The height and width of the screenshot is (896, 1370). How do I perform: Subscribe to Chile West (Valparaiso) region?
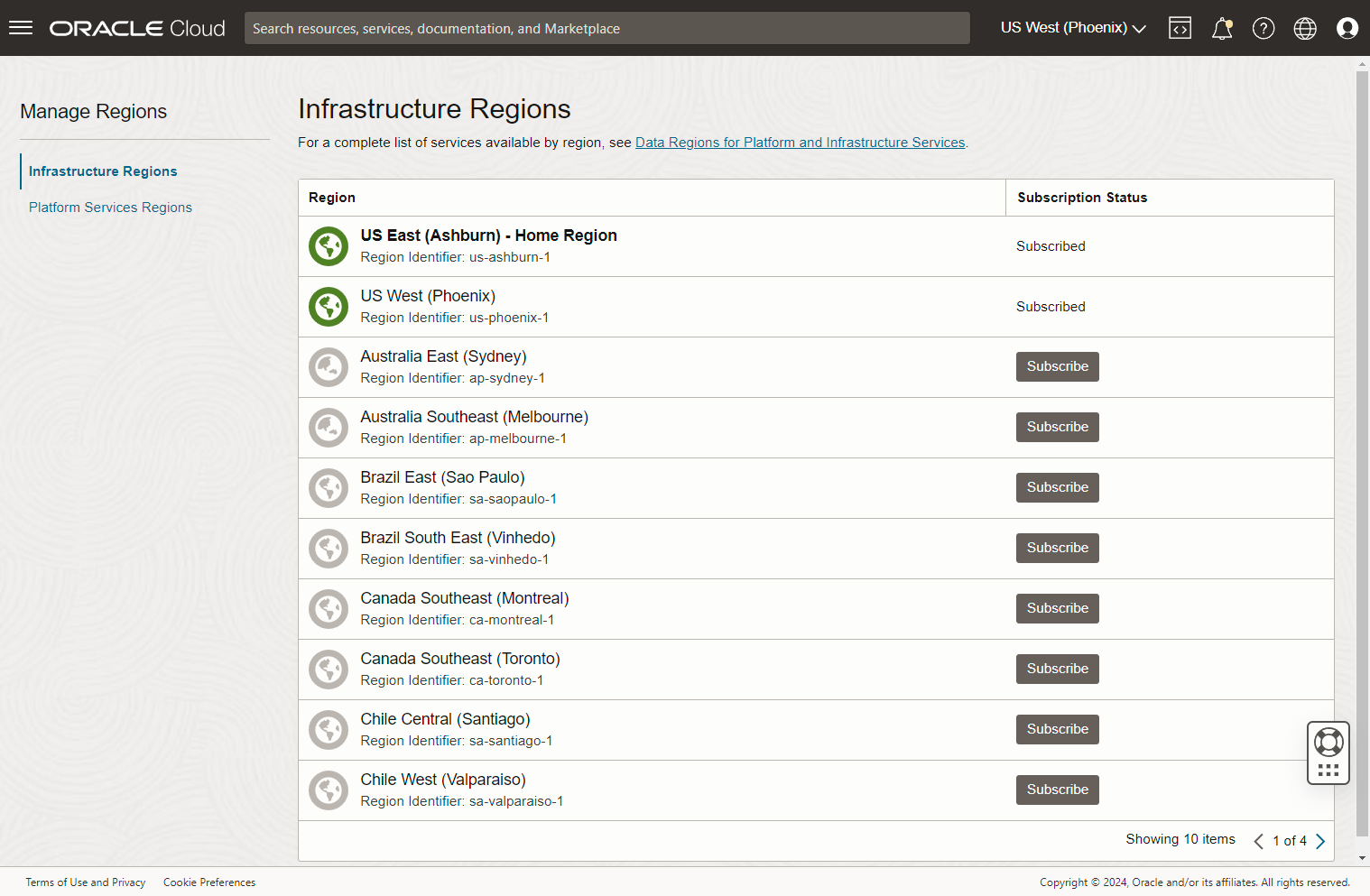point(1057,790)
